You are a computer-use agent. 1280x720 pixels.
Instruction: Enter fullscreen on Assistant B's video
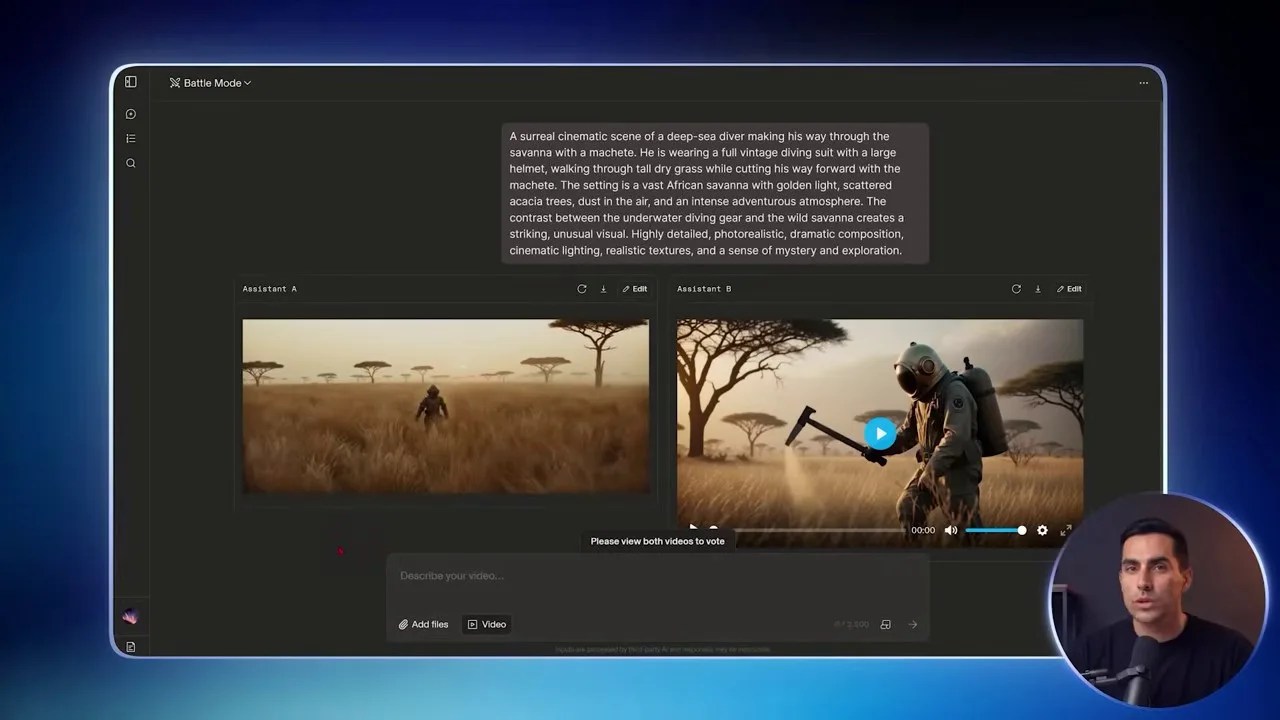[x=1066, y=530]
